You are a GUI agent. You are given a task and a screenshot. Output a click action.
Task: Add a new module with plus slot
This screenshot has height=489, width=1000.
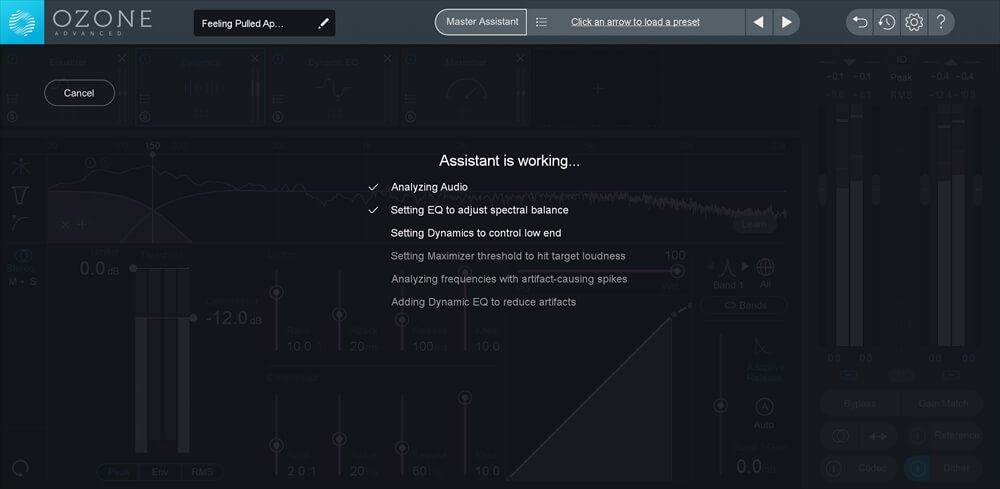(x=598, y=89)
